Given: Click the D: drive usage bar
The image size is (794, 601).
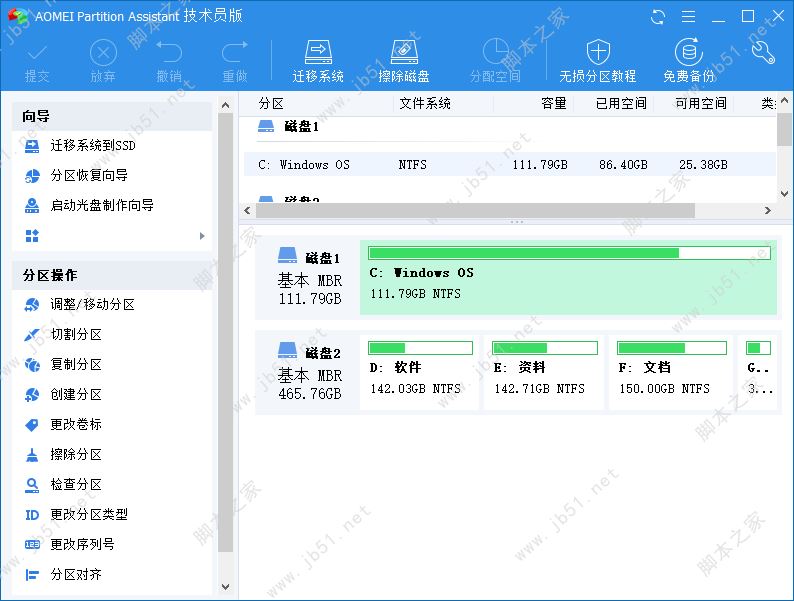Looking at the screenshot, I should tap(420, 348).
